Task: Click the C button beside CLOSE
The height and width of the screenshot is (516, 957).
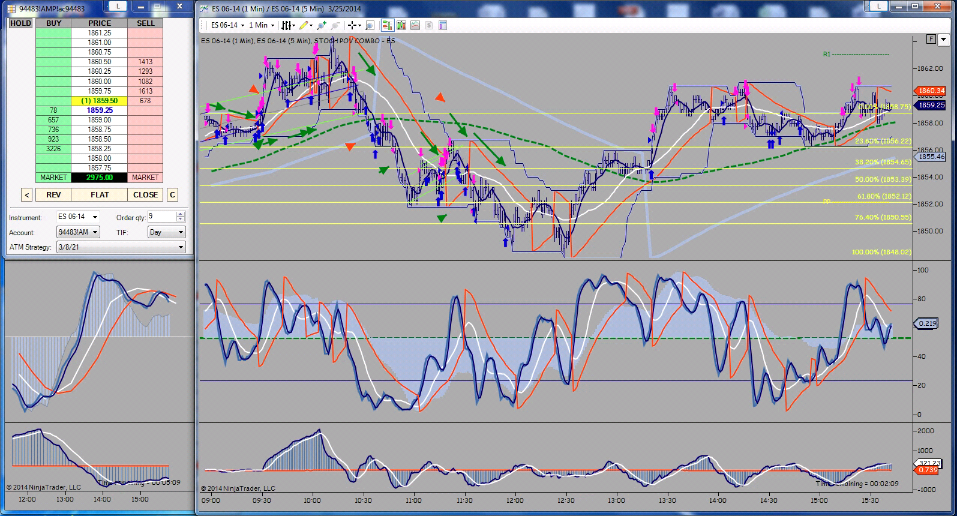Action: [x=172, y=195]
